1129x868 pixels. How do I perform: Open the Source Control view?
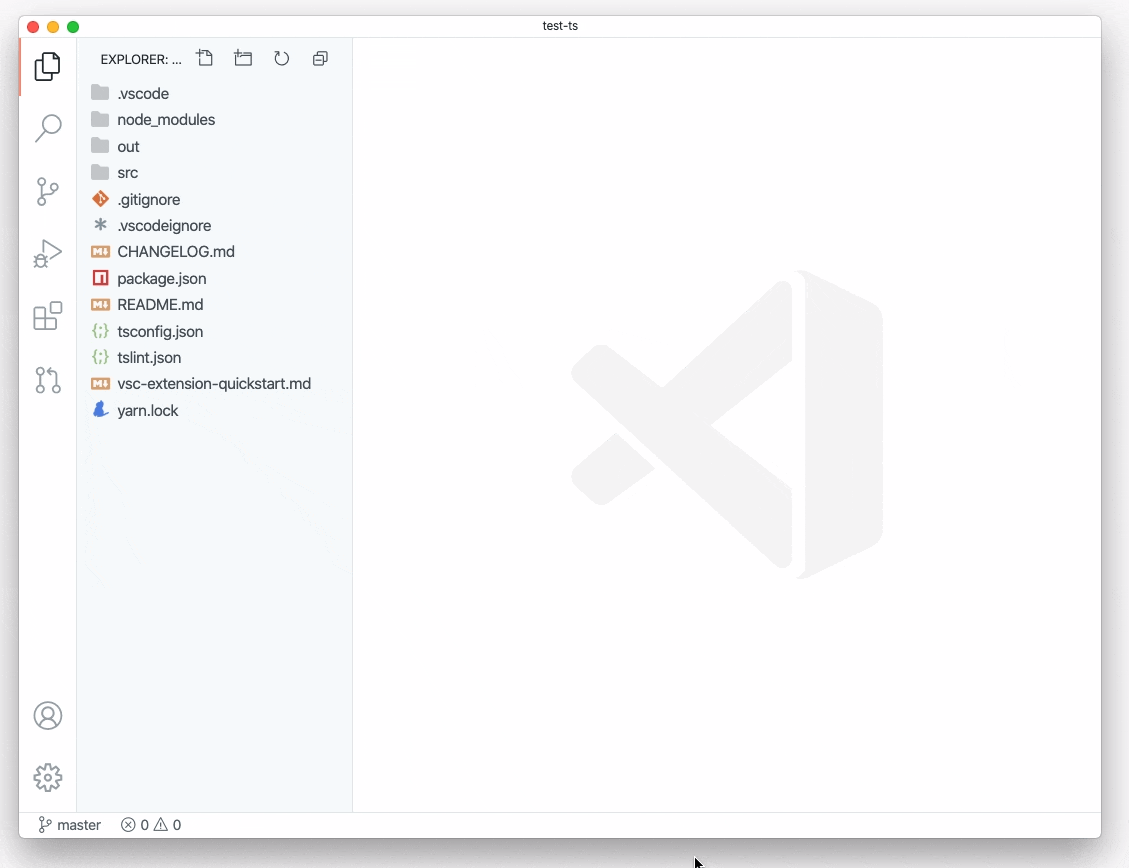coord(47,191)
